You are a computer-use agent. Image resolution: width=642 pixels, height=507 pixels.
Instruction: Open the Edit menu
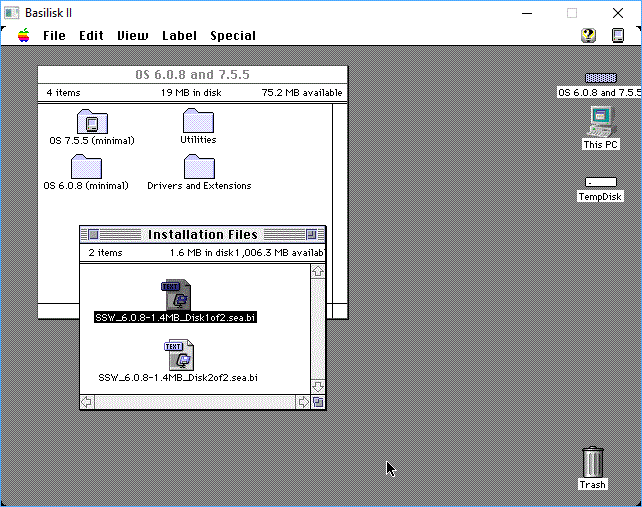(x=91, y=36)
